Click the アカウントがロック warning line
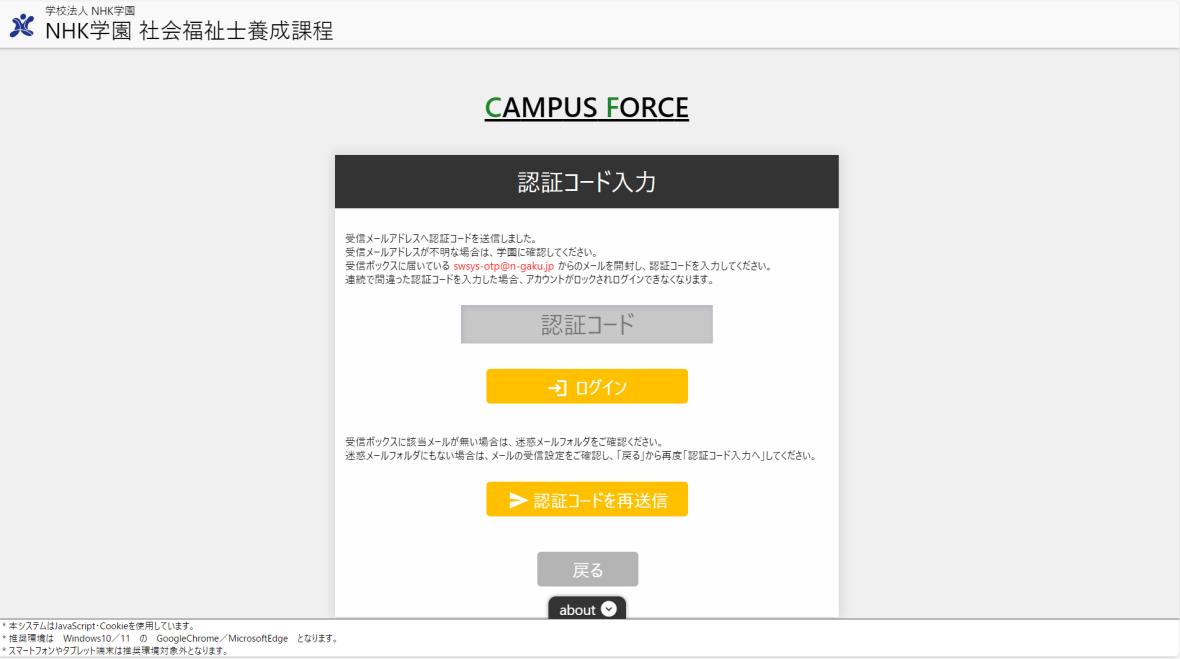Screen dimensions: 1180x659 point(530,280)
